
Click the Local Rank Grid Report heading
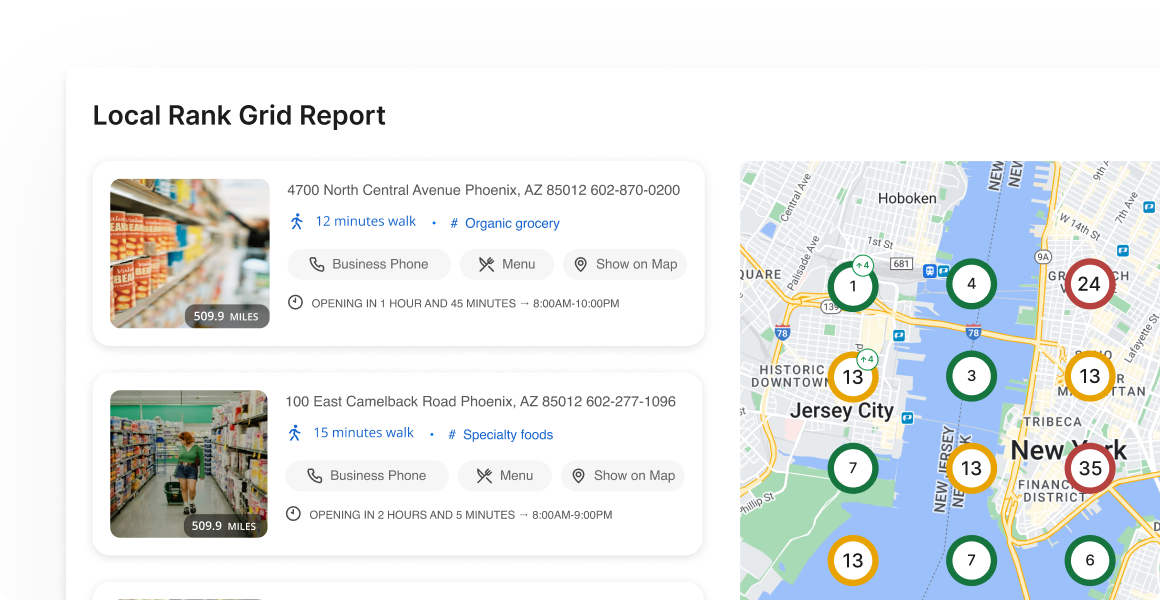coord(239,116)
